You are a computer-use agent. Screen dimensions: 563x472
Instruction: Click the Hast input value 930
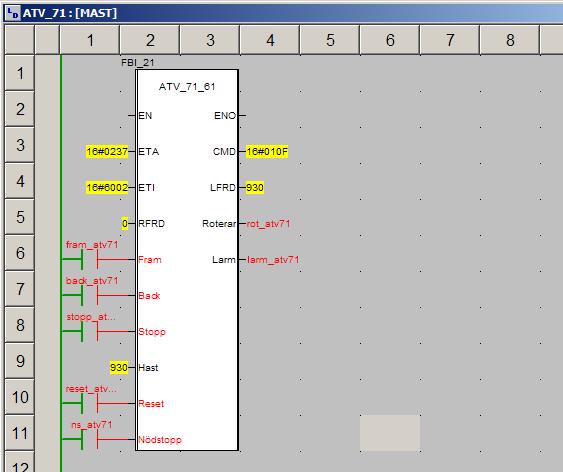(119, 368)
